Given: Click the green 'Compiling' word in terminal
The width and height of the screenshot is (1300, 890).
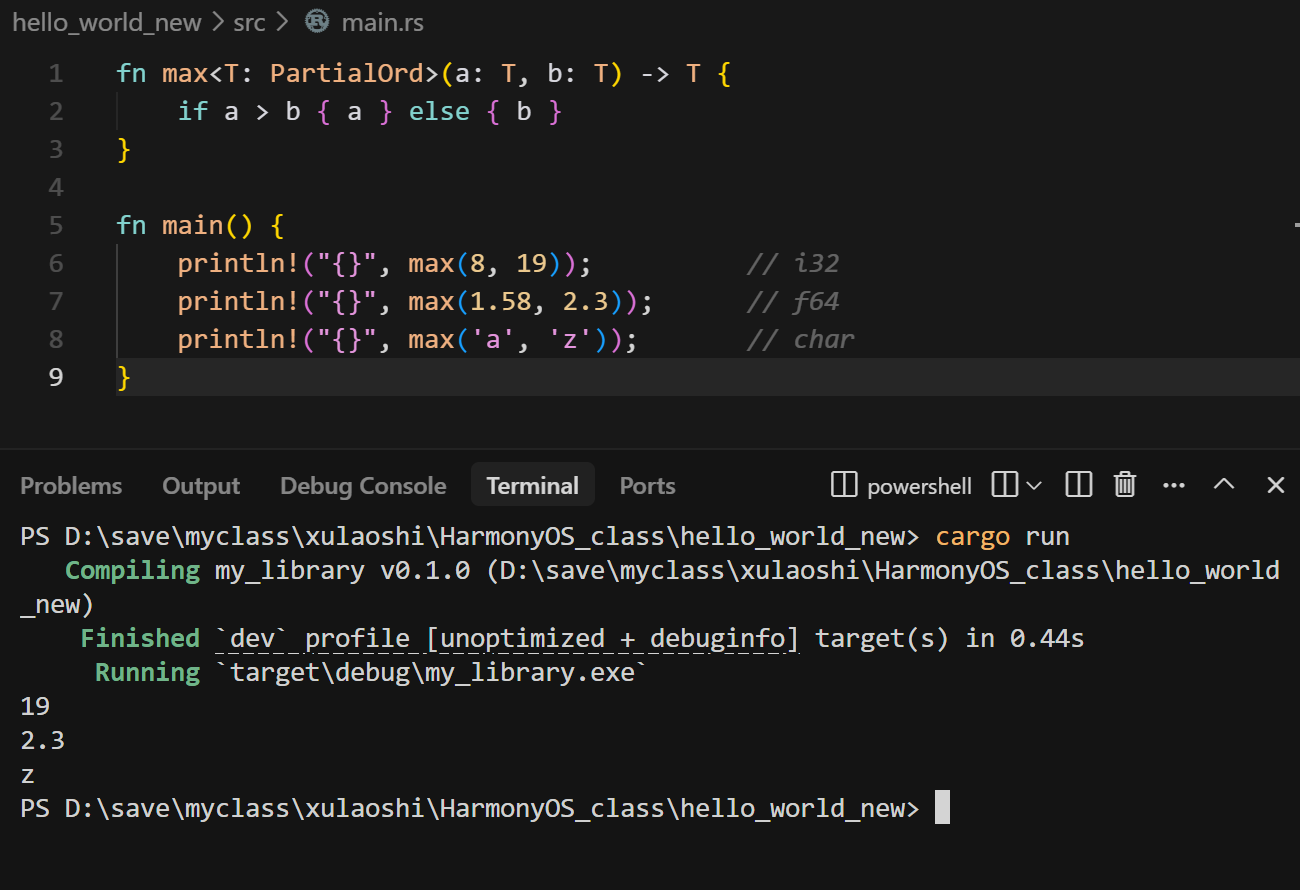Looking at the screenshot, I should [133, 570].
